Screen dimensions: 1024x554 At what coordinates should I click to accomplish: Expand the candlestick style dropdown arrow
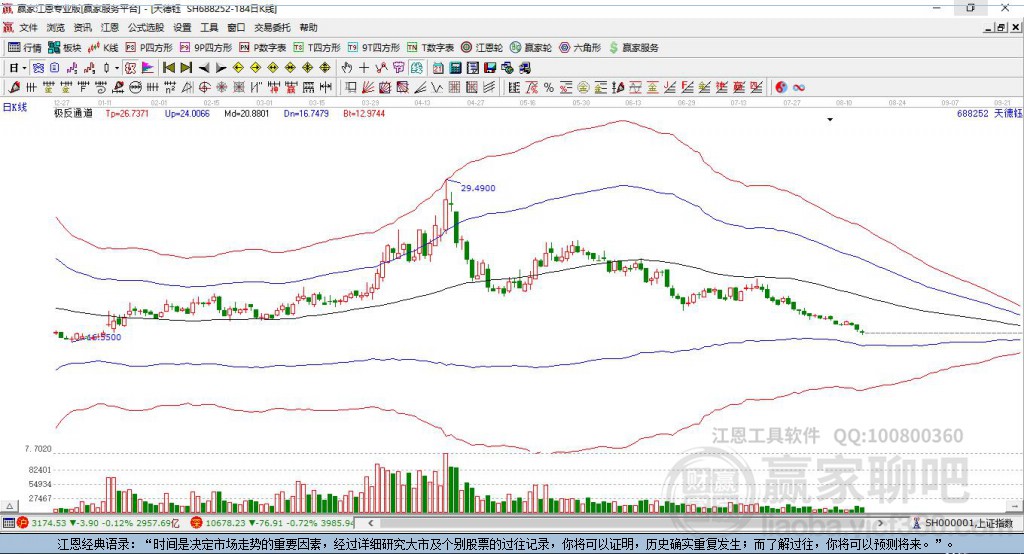pos(117,68)
